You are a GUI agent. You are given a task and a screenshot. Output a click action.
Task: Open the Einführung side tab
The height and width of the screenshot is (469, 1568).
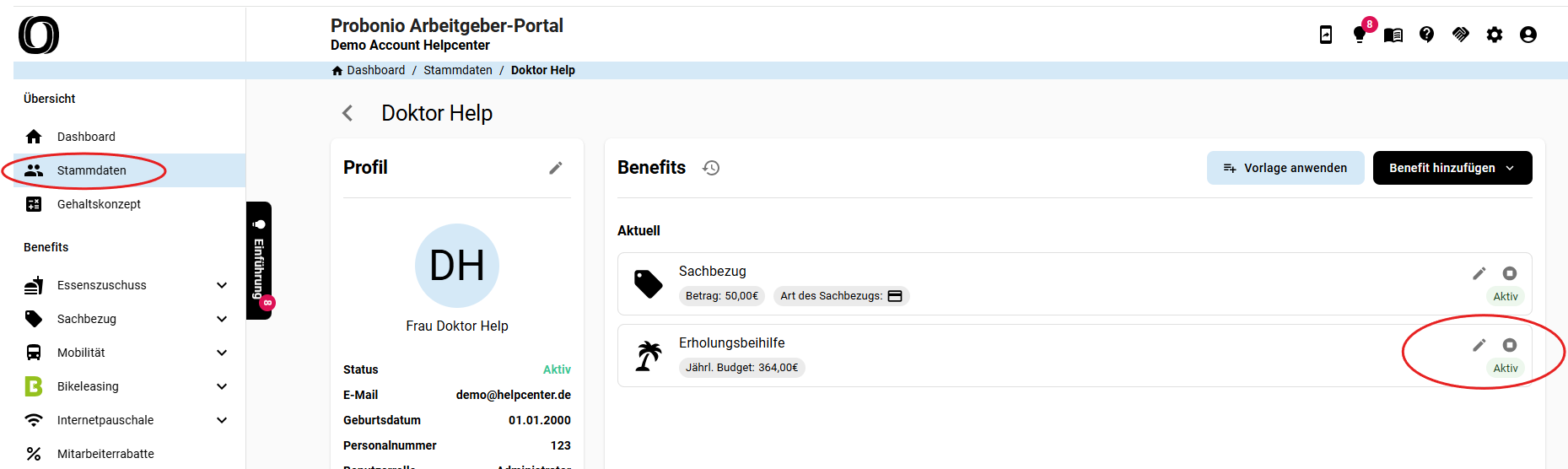[259, 261]
